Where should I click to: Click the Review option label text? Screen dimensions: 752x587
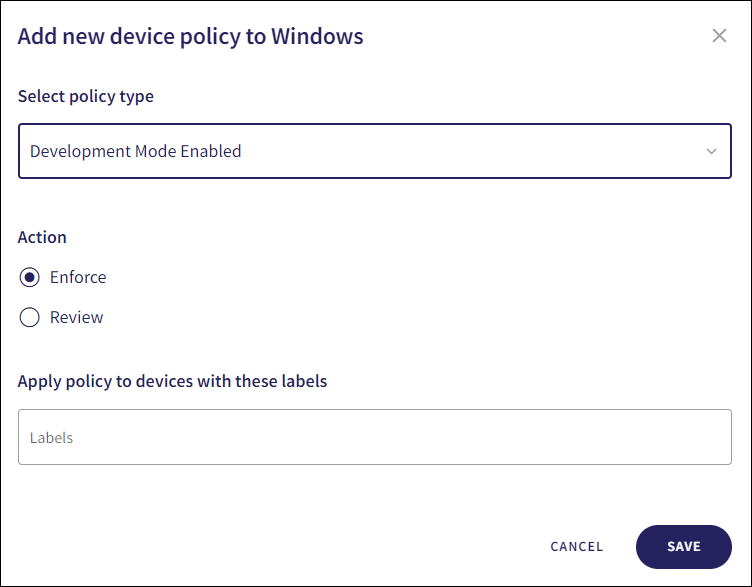click(77, 317)
